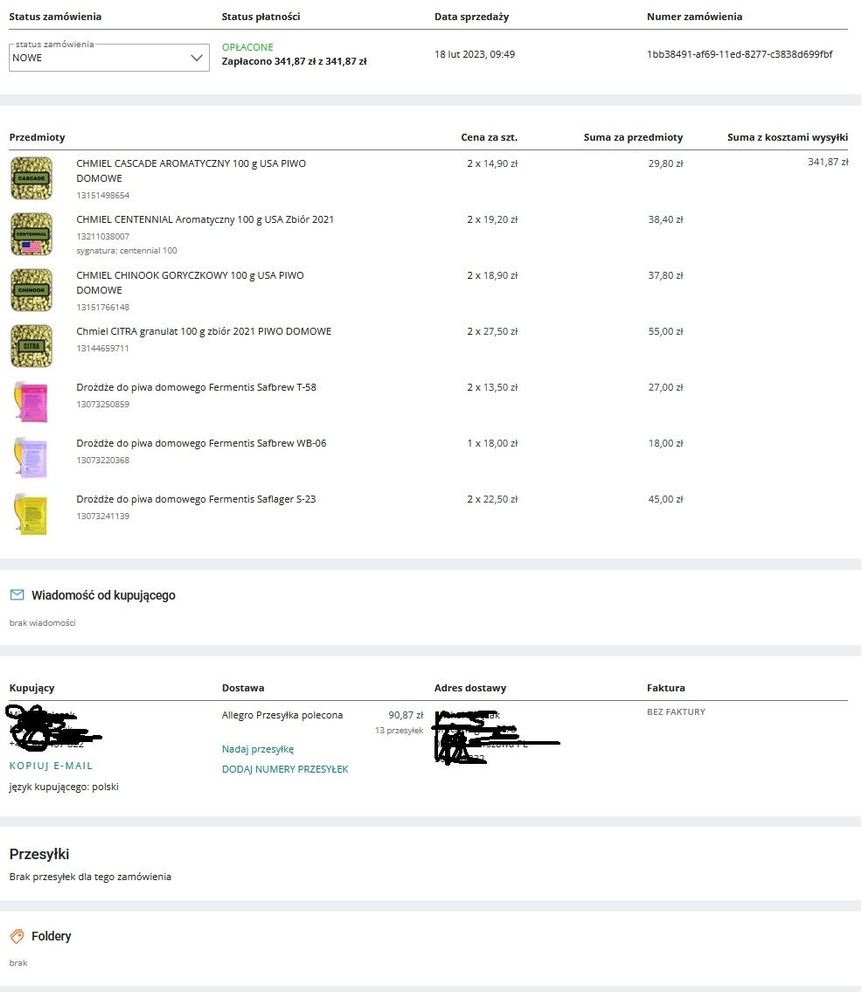Click DODAJ NUMERY PRZESYŁEK link

(285, 769)
